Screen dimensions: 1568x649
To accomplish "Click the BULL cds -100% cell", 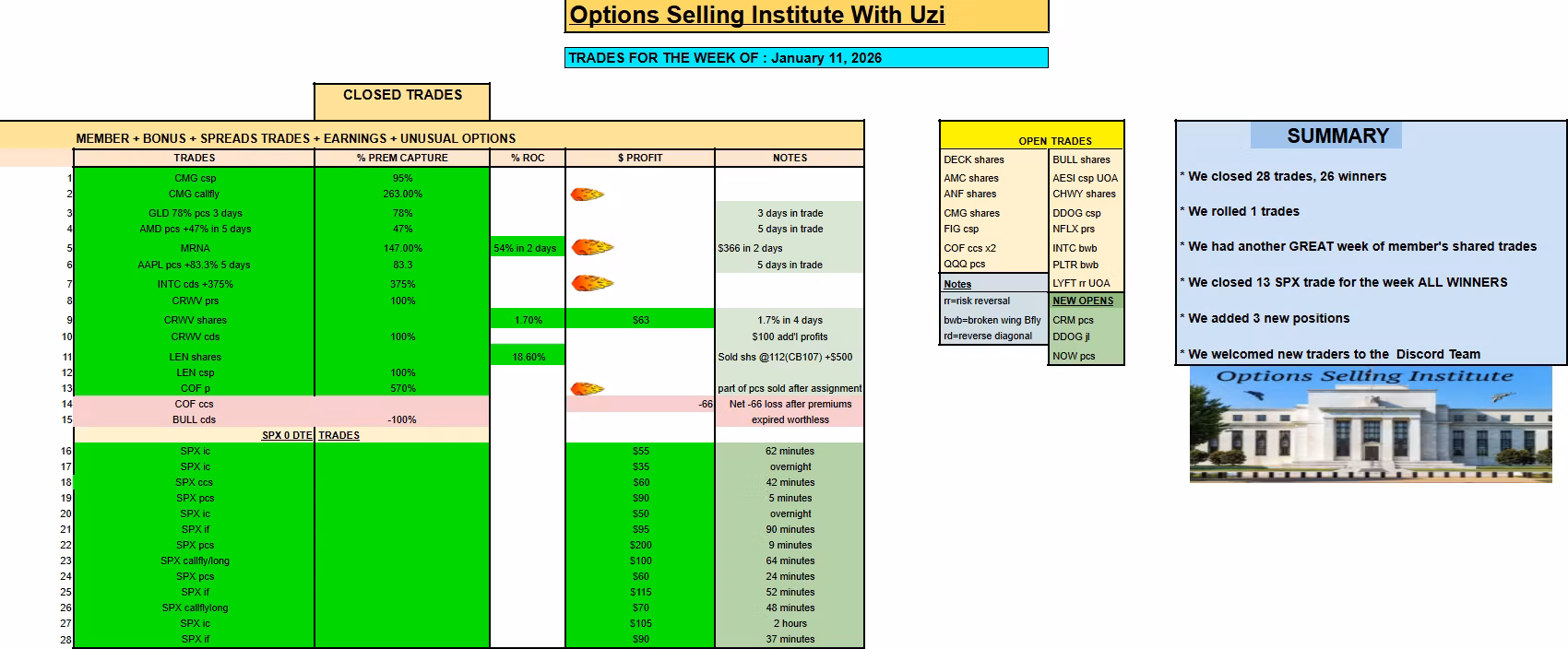I will (402, 419).
